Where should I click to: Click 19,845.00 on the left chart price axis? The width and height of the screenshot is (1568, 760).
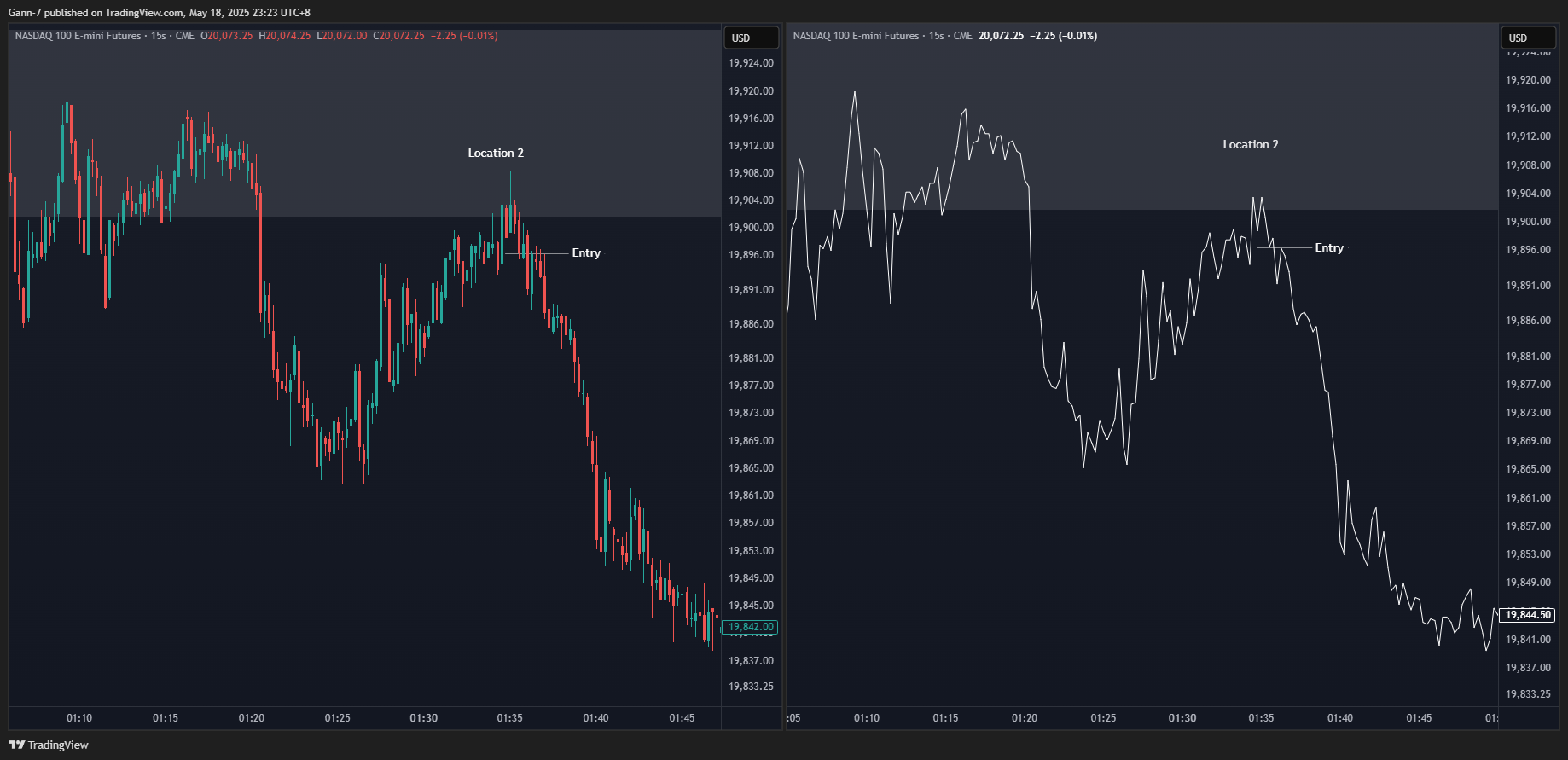751,606
